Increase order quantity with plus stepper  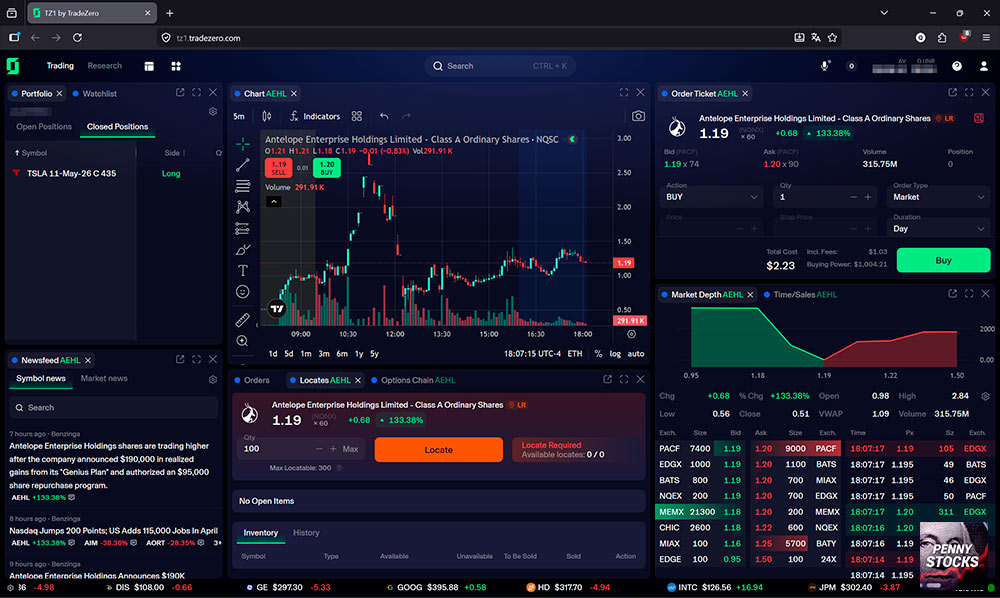click(868, 197)
